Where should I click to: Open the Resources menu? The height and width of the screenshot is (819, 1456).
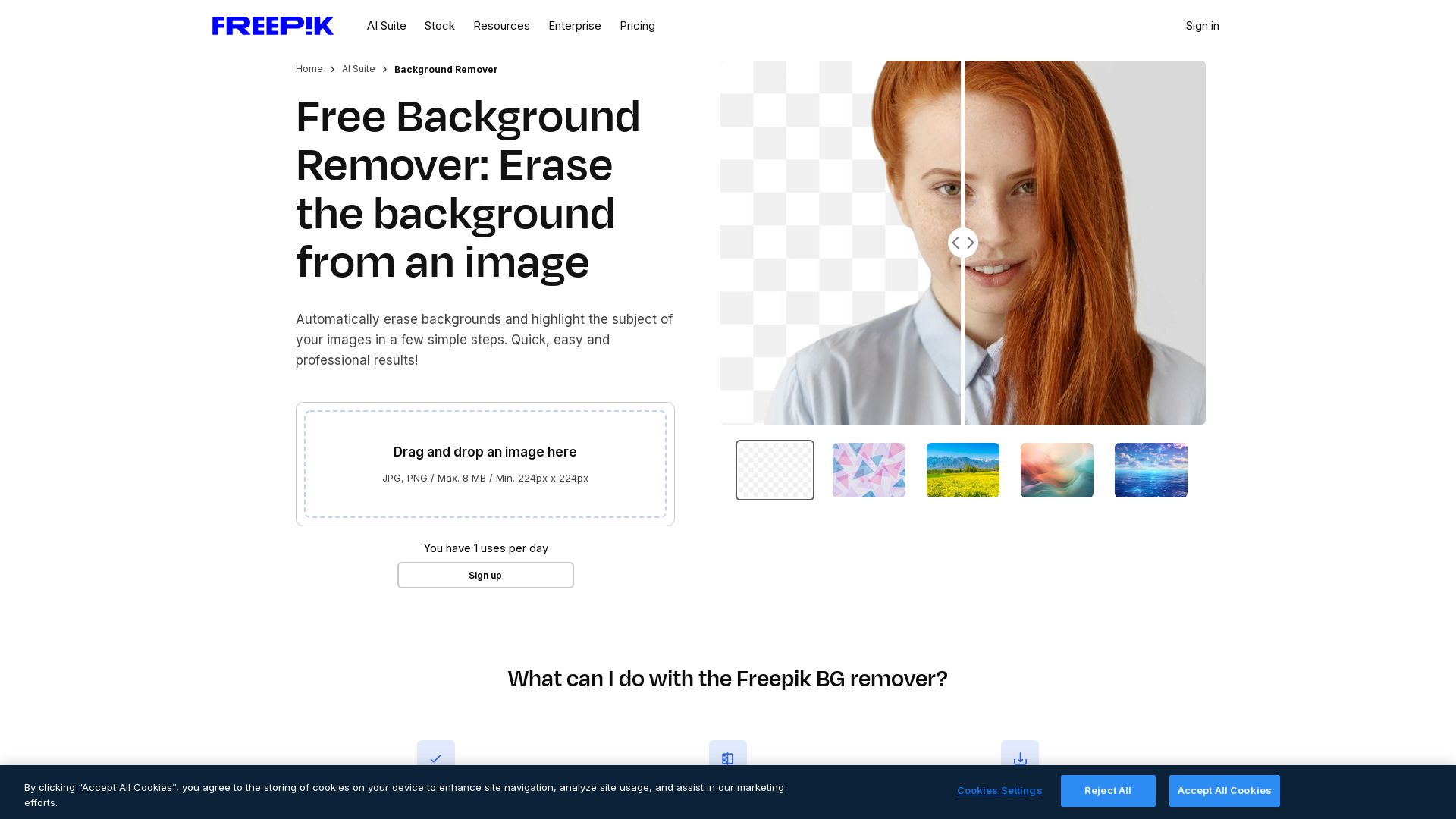[501, 25]
